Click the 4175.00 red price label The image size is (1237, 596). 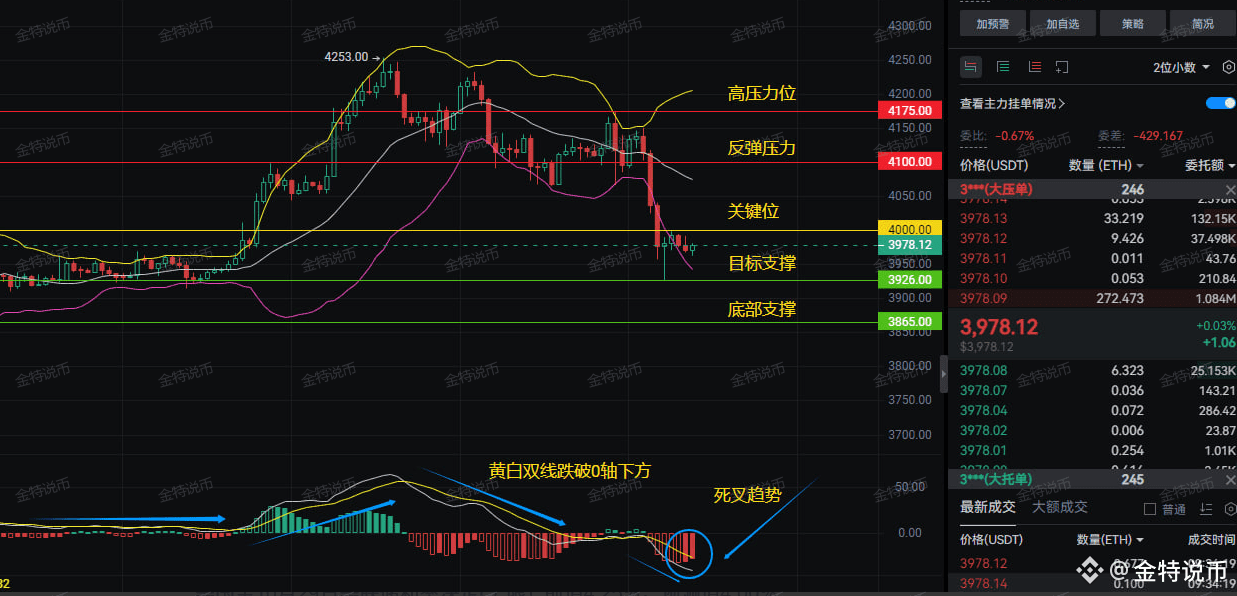pyautogui.click(x=909, y=111)
